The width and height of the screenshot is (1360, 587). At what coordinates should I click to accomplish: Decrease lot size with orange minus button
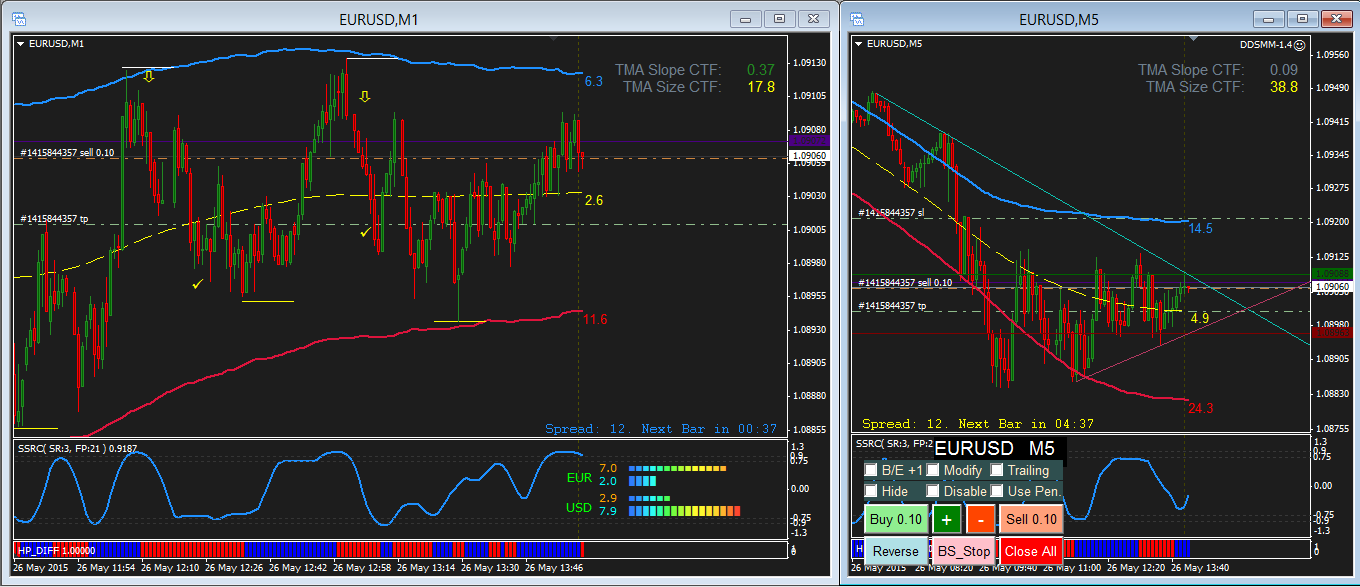pyautogui.click(x=981, y=519)
